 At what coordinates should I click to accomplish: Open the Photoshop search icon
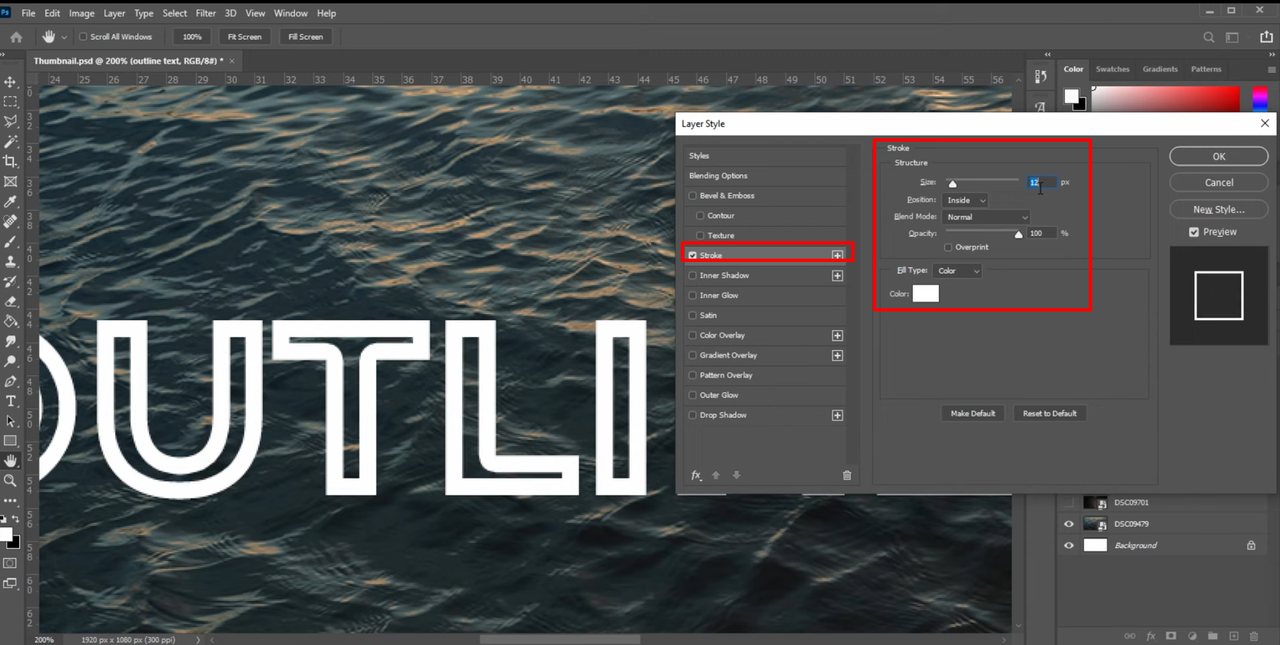pyautogui.click(x=1209, y=37)
